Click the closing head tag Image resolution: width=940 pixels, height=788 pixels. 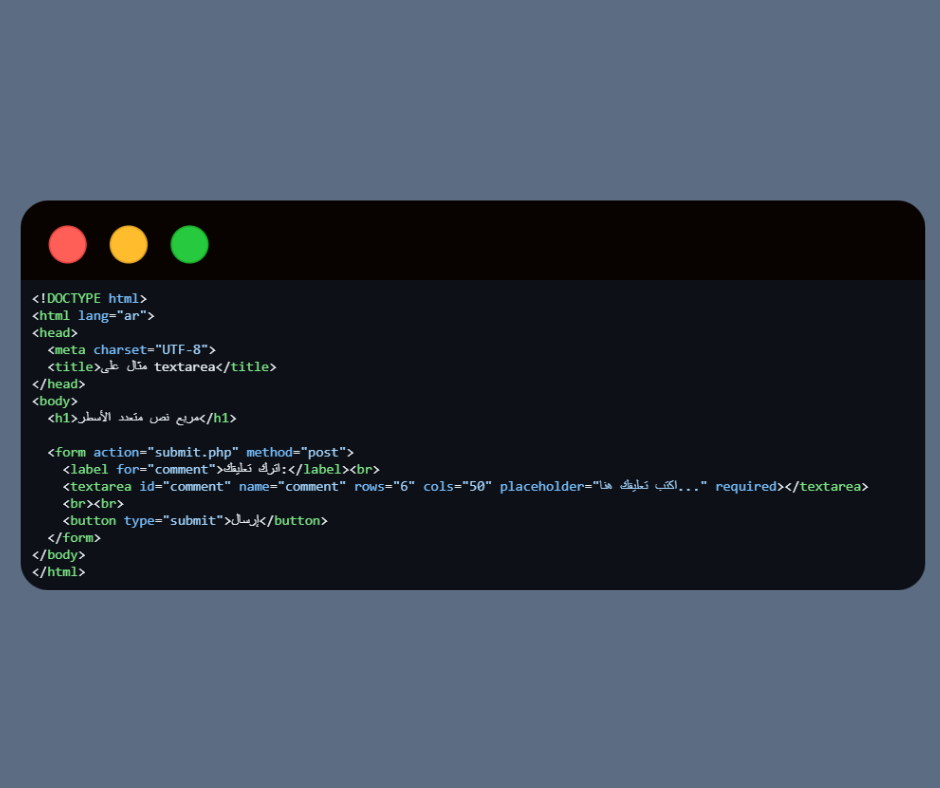tap(59, 384)
